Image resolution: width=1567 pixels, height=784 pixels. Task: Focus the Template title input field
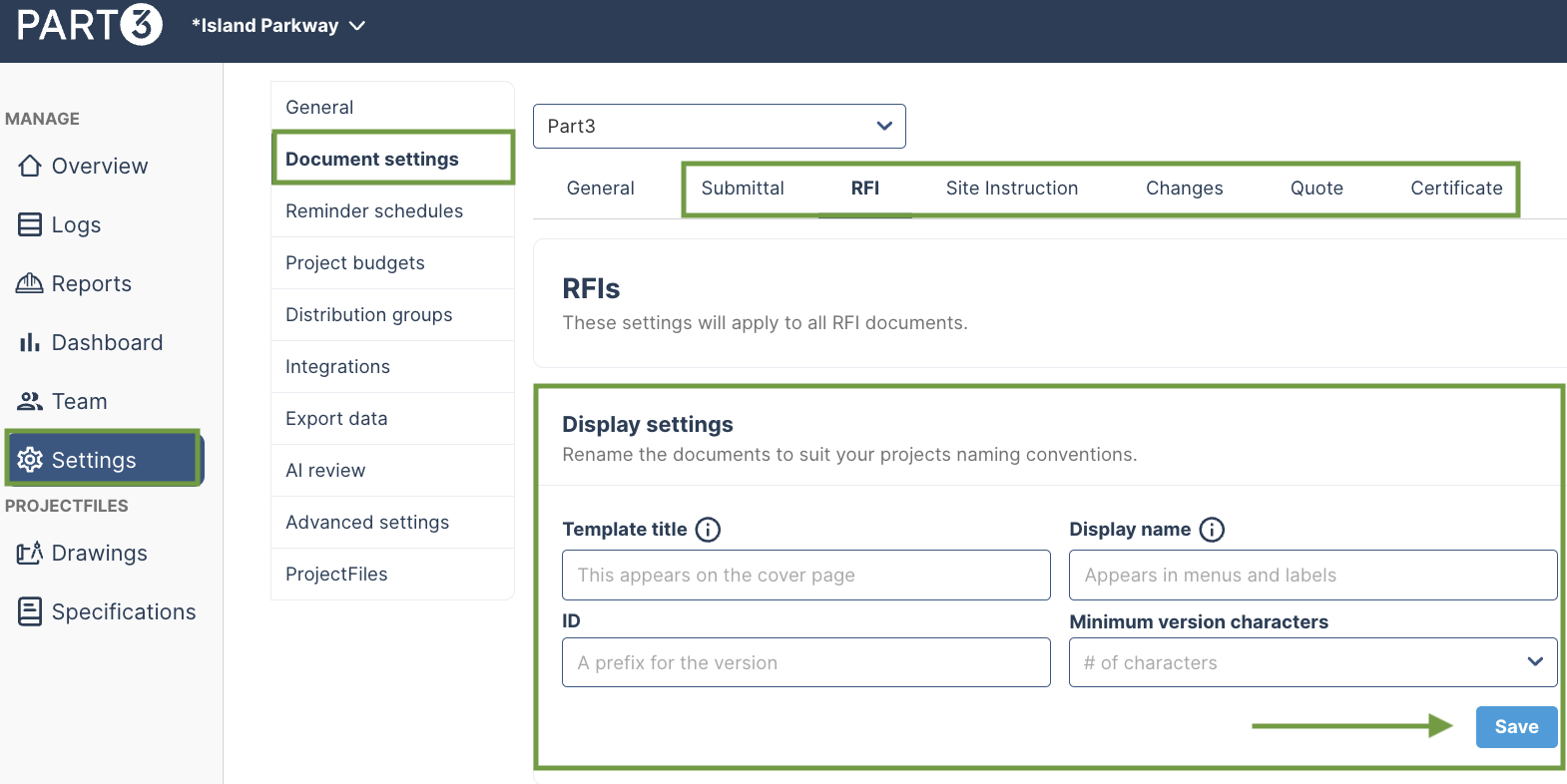tap(806, 576)
